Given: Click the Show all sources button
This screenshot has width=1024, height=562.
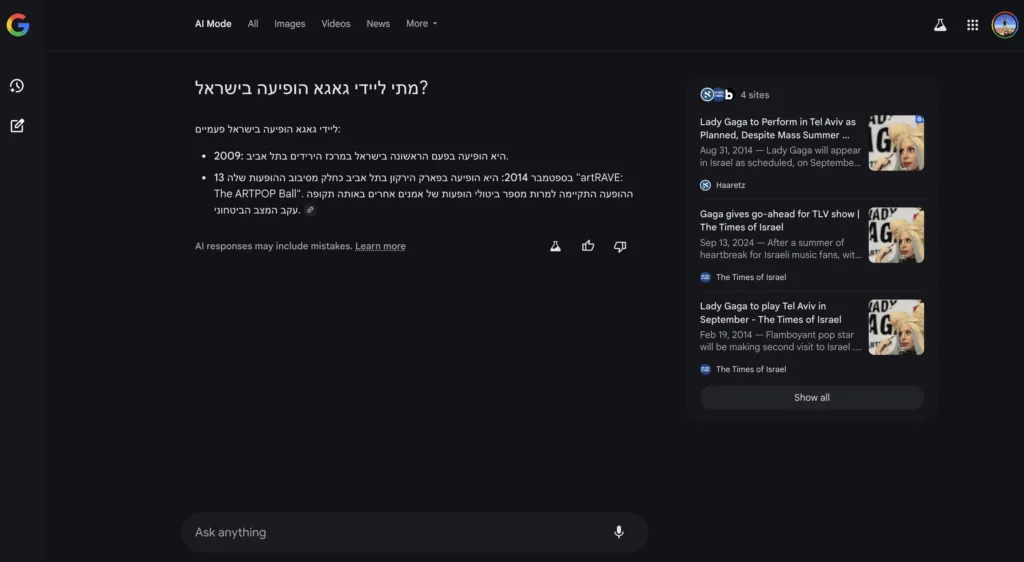Looking at the screenshot, I should pyautogui.click(x=812, y=398).
